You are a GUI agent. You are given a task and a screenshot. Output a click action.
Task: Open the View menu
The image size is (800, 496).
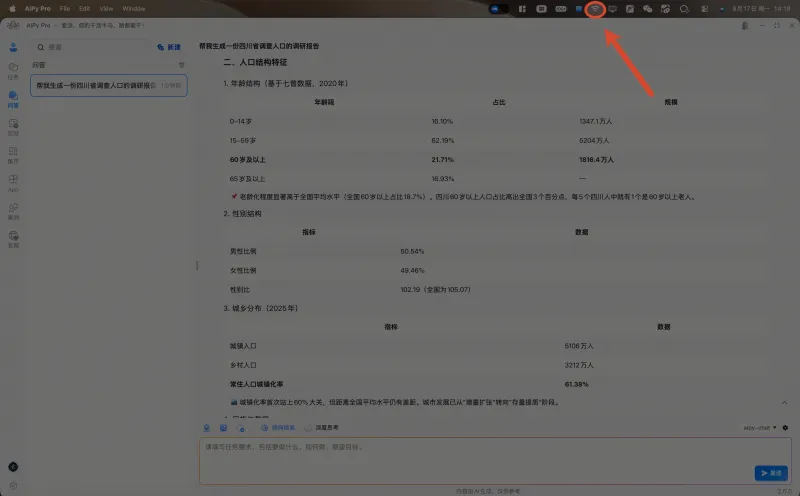(x=106, y=9)
